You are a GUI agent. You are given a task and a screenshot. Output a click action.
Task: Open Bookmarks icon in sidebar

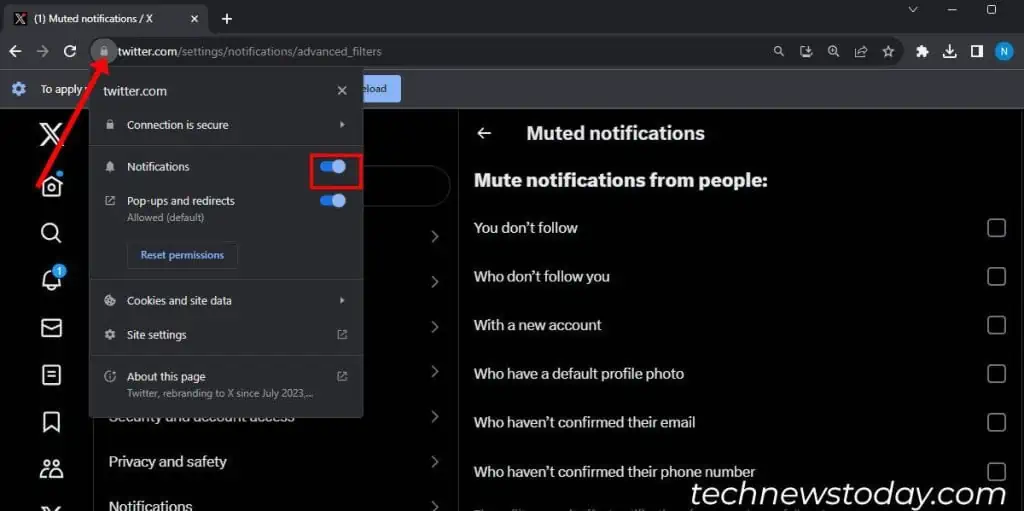click(x=52, y=422)
